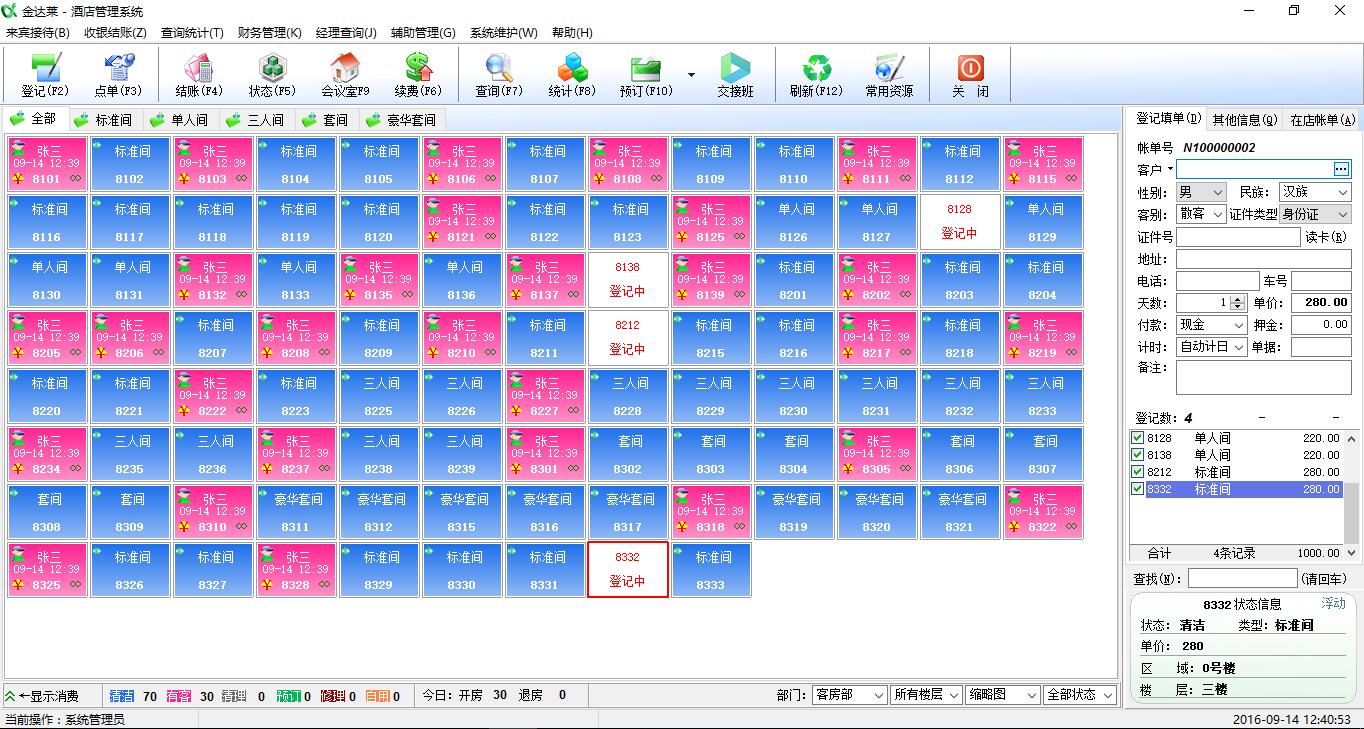
Task: Open the 登记(F2) registration tool
Action: click(46, 75)
